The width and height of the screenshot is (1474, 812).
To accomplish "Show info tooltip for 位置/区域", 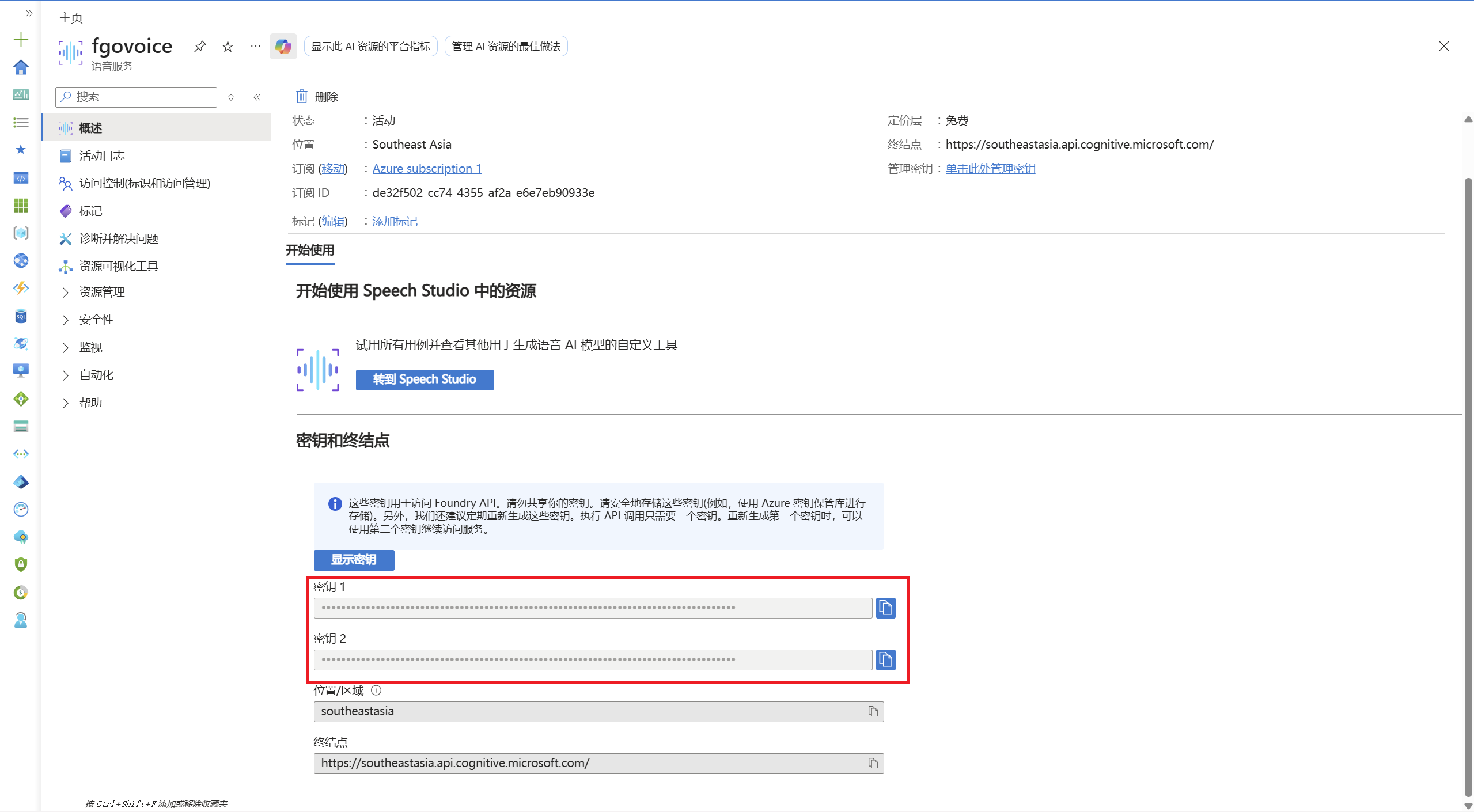I will tap(376, 690).
